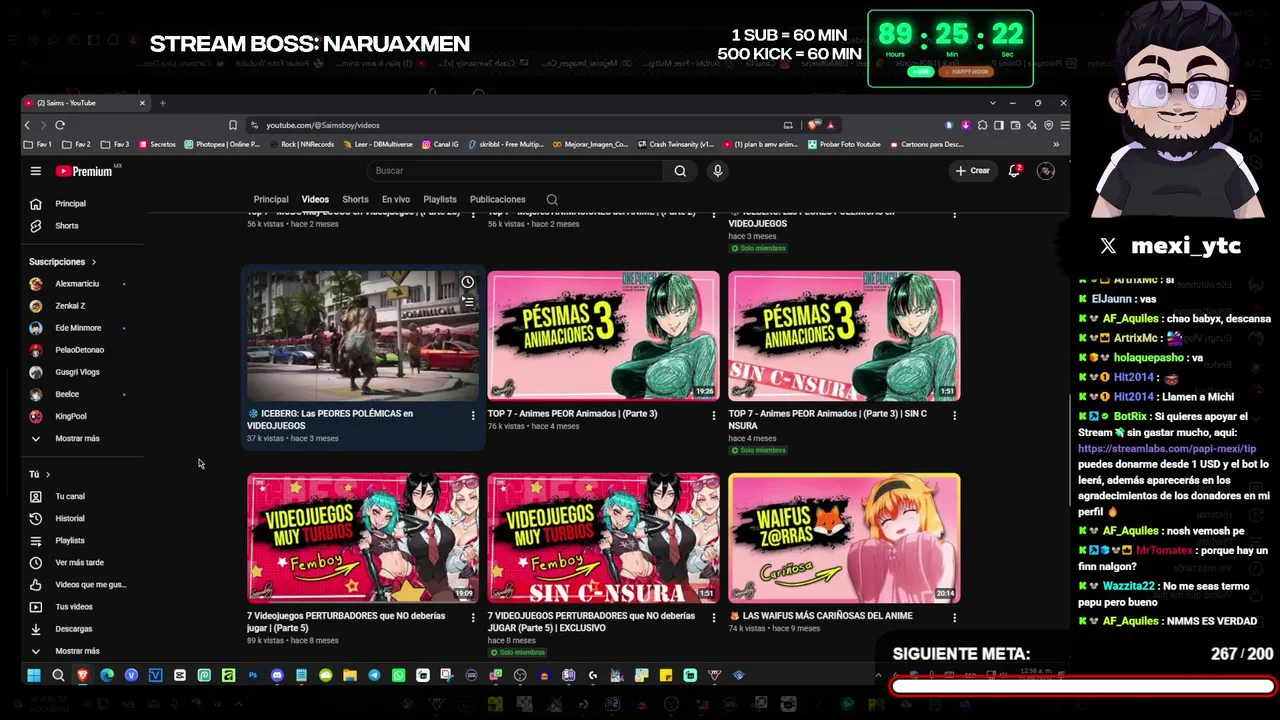Open the streamlabs.com/papi-mexi/tip chat link

[x=1167, y=449]
